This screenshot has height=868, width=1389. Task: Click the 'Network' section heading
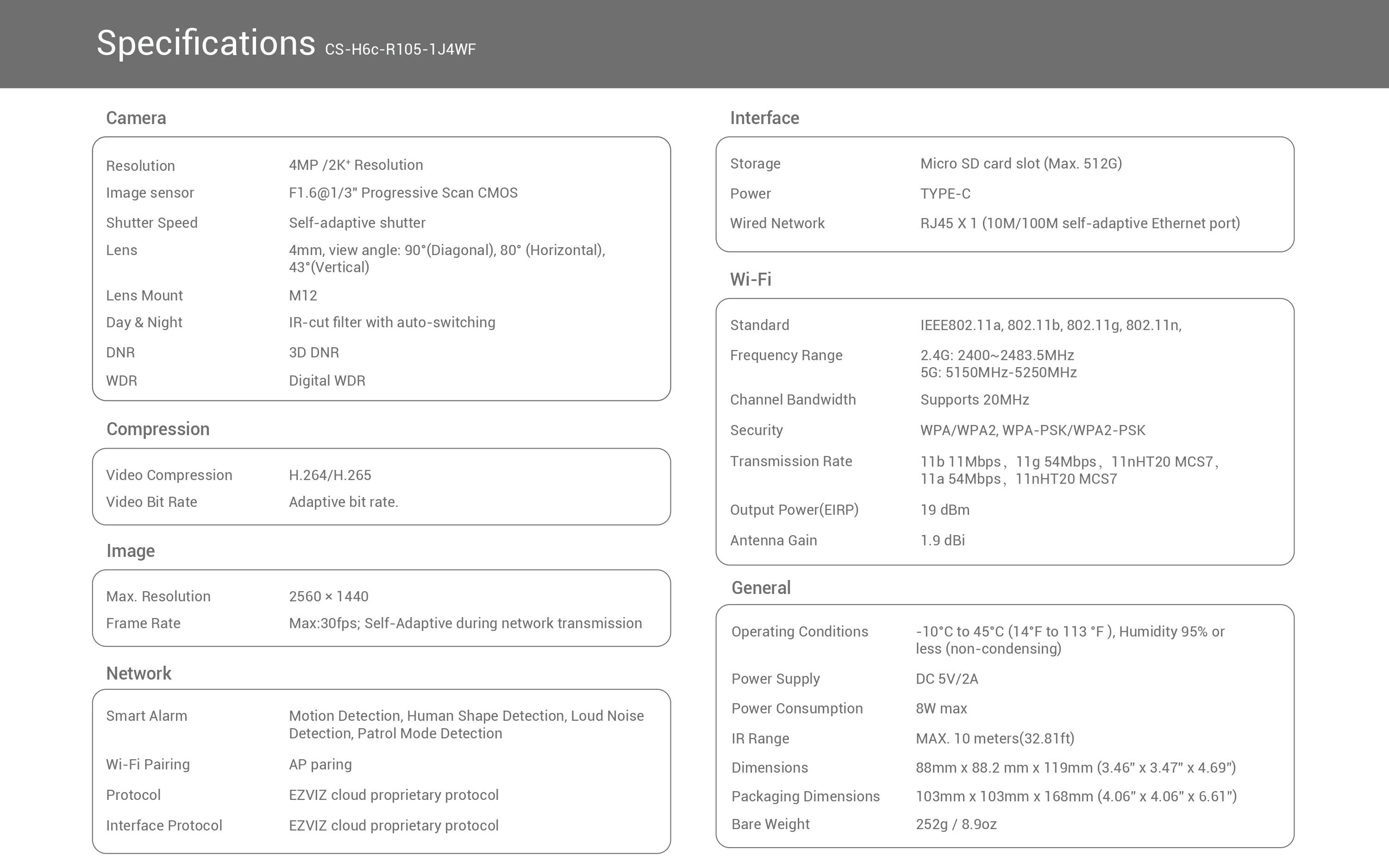(138, 673)
